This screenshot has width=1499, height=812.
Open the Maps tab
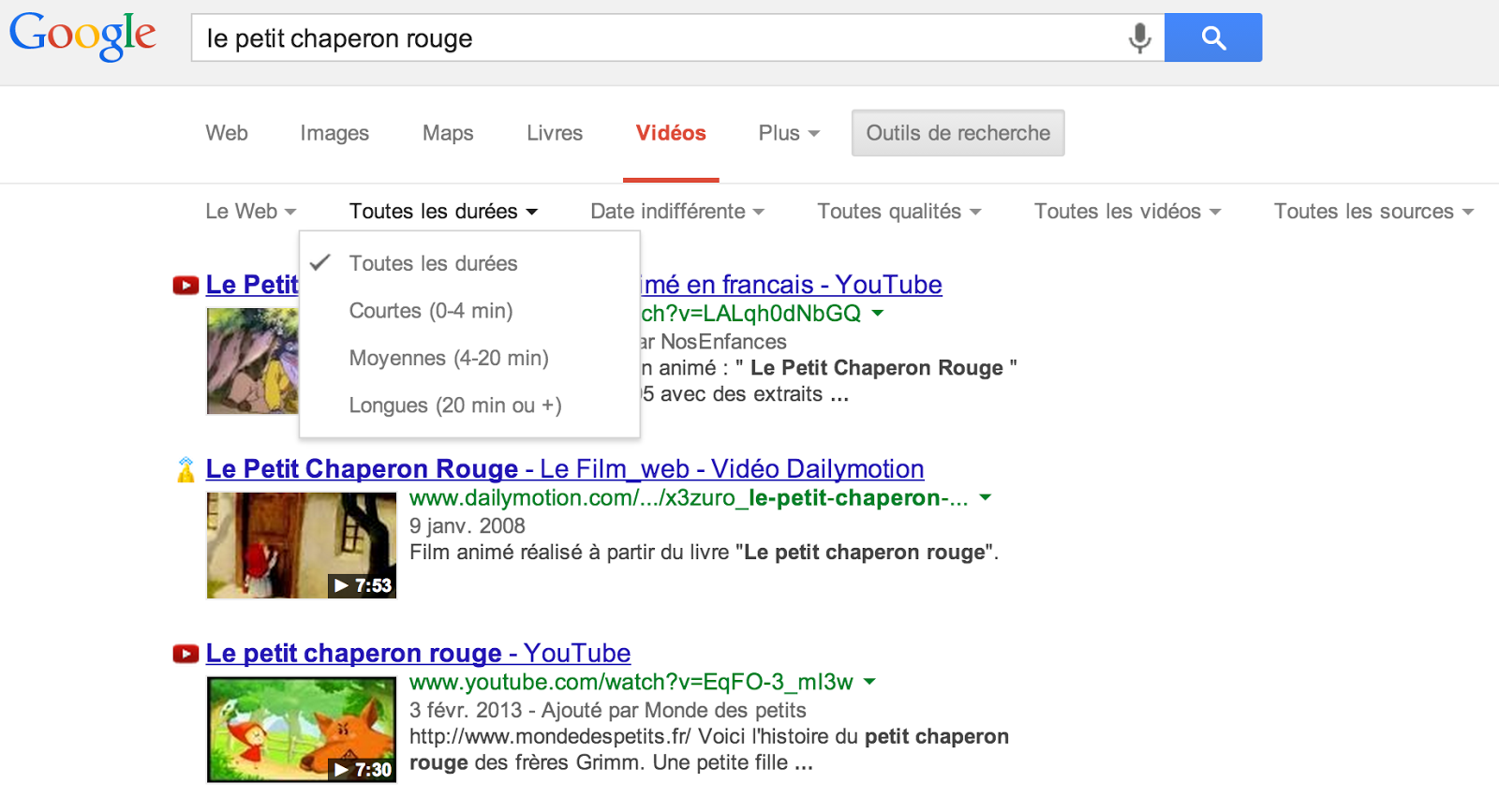tap(448, 133)
